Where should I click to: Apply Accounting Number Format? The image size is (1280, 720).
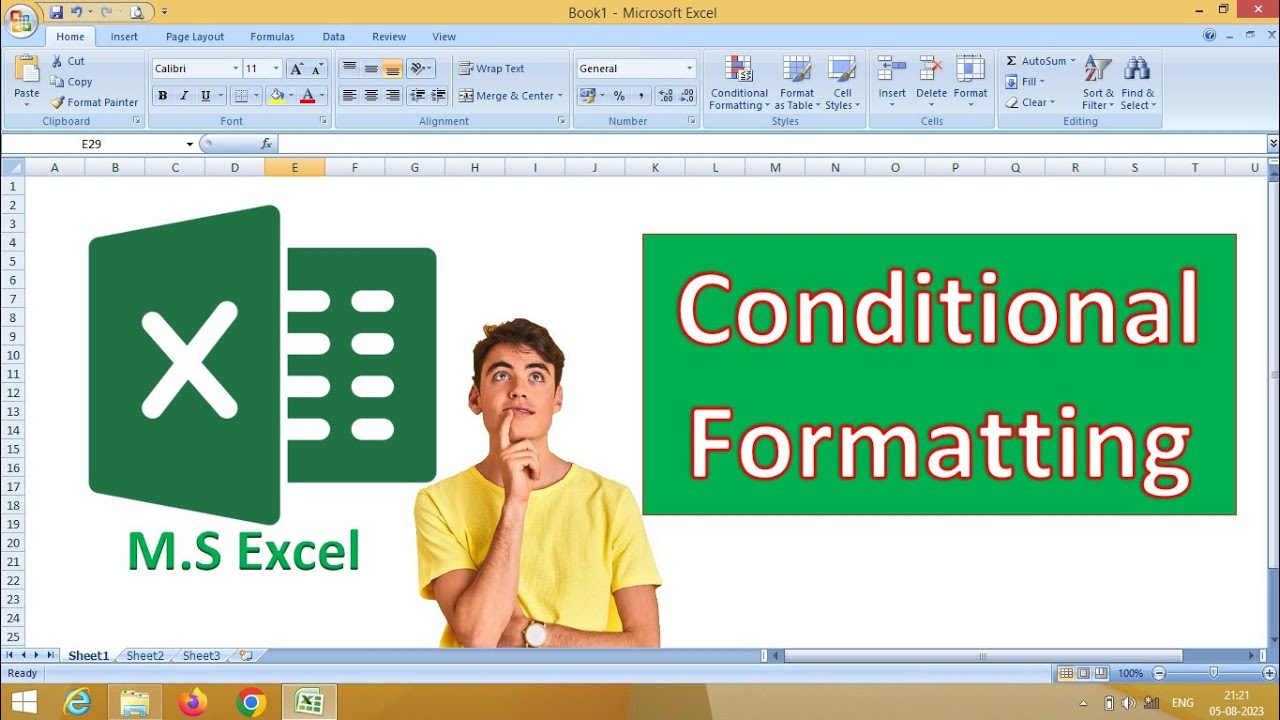tap(587, 96)
